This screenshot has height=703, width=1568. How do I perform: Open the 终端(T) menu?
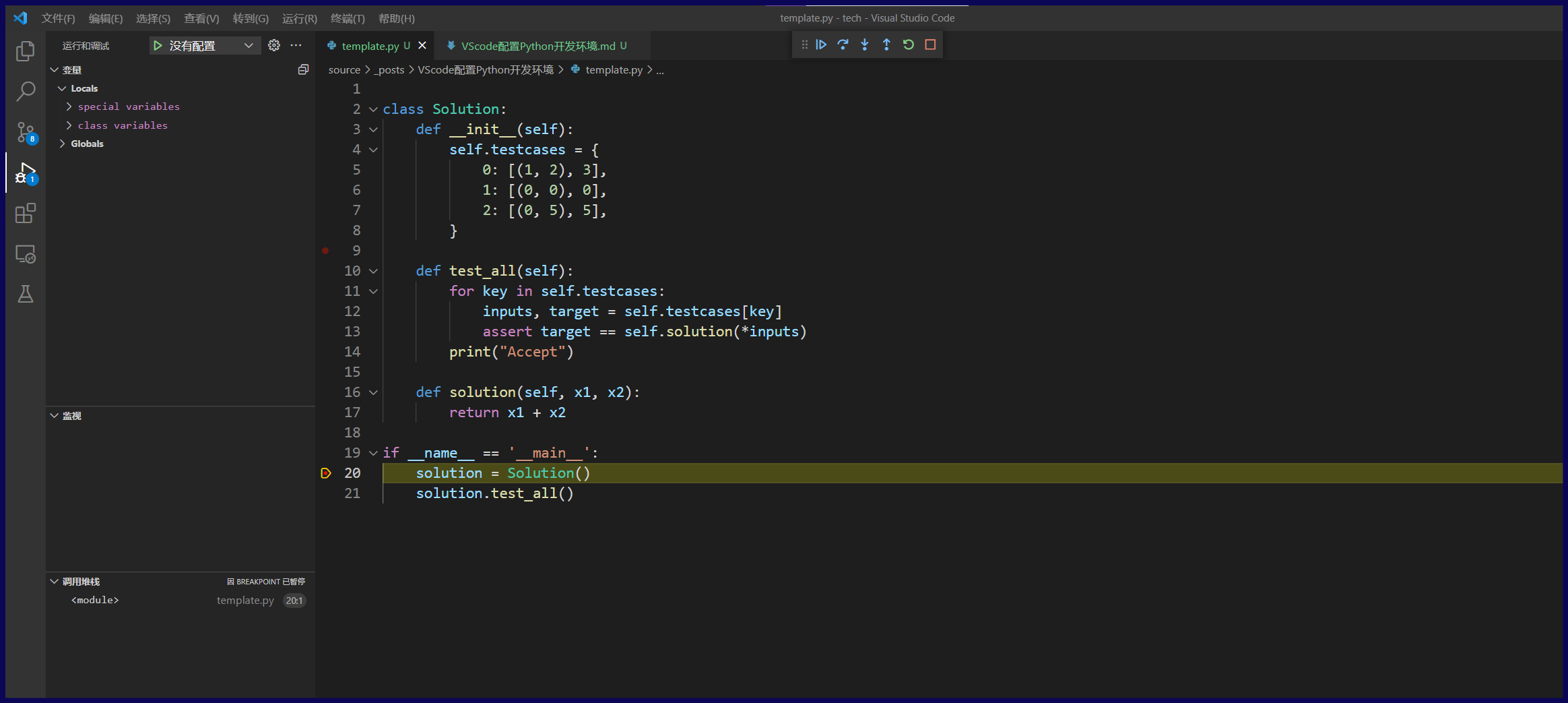pos(348,18)
